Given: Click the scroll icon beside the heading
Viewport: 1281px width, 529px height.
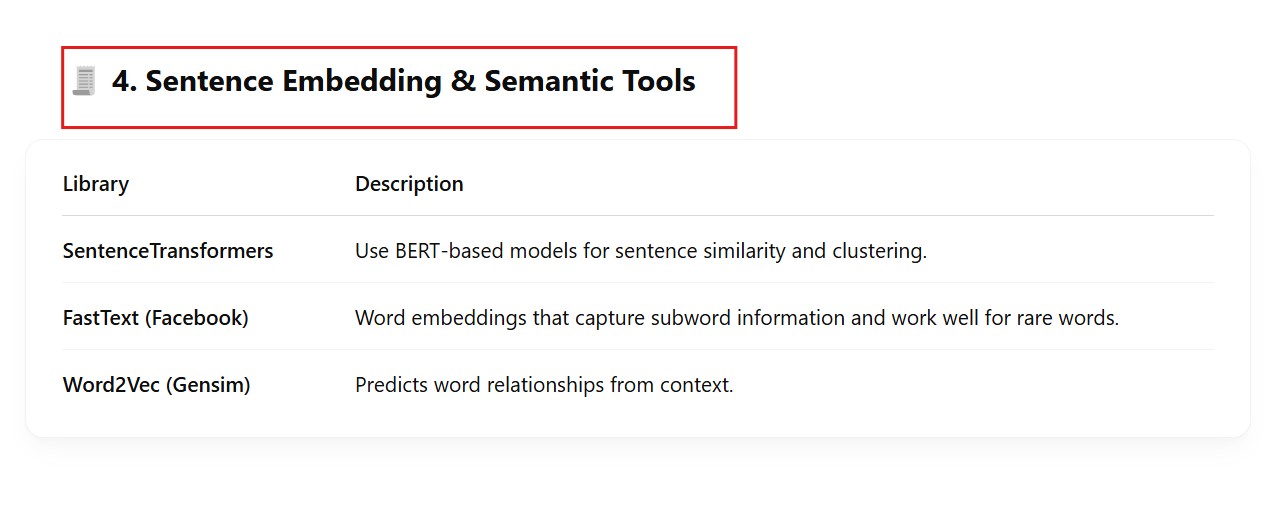Looking at the screenshot, I should coord(83,81).
